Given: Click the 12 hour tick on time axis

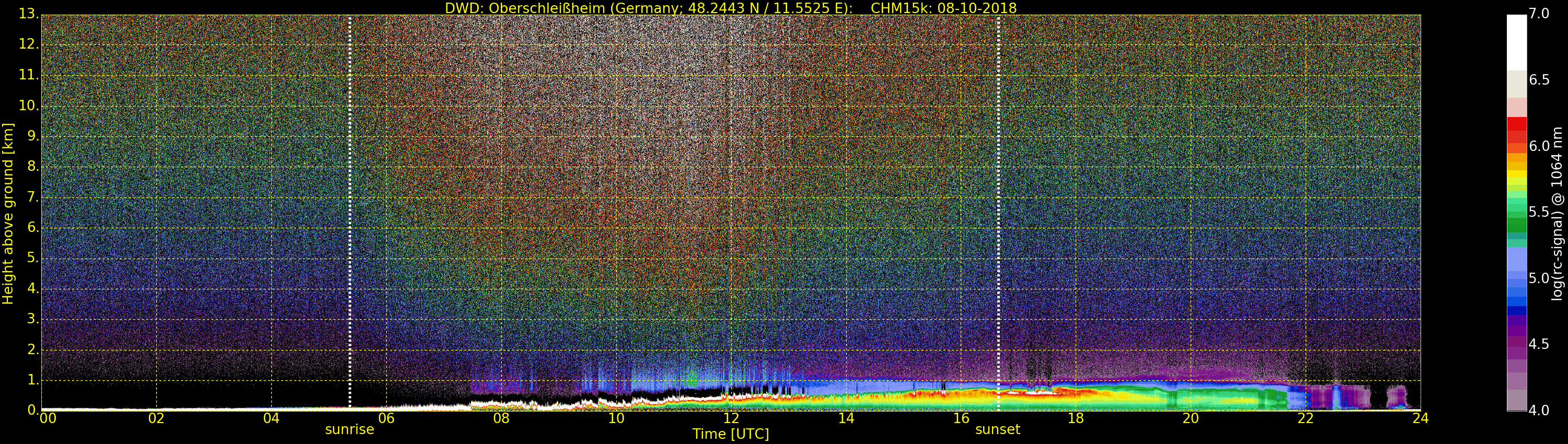Looking at the screenshot, I should [x=731, y=418].
